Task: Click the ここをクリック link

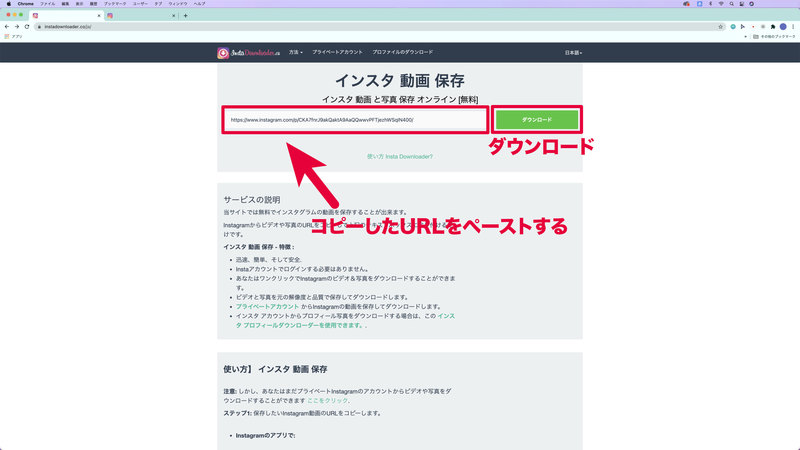Action: coord(328,401)
